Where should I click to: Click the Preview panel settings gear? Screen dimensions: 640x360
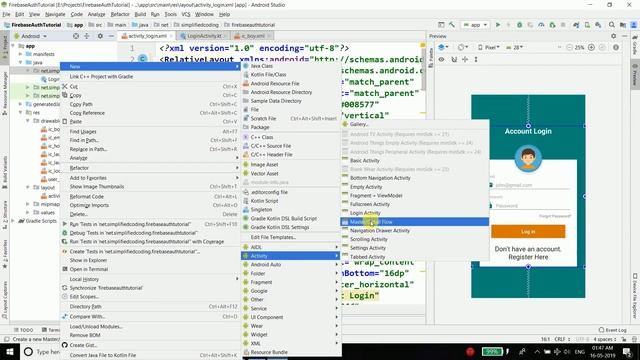(613, 36)
